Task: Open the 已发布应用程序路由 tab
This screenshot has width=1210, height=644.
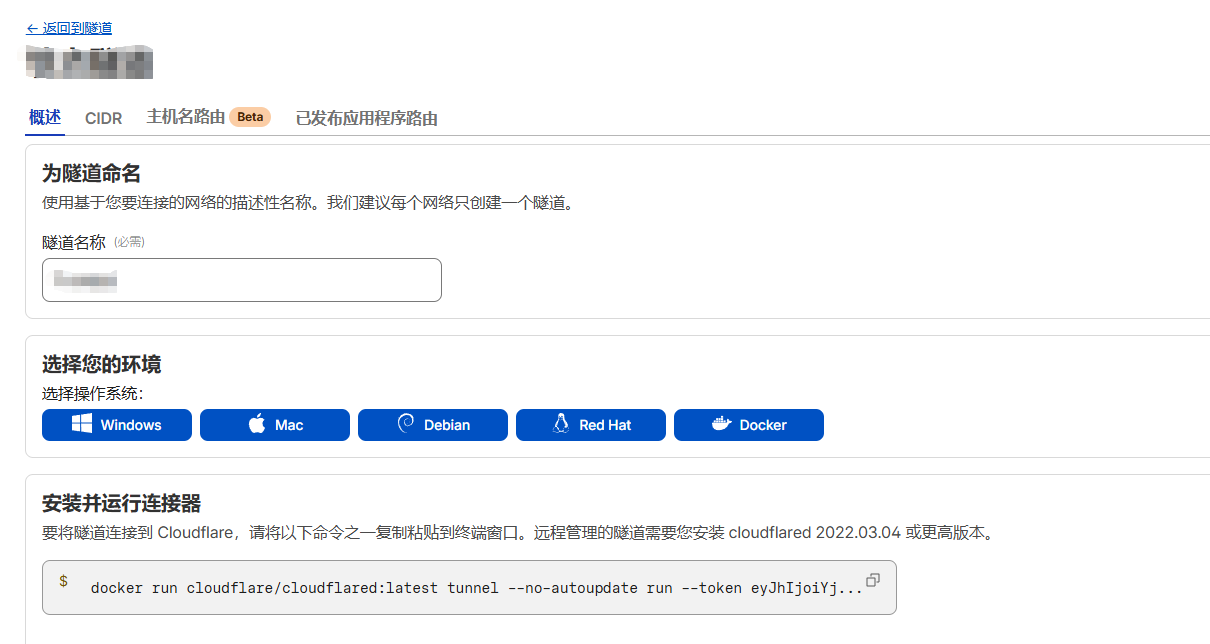Action: 366,118
